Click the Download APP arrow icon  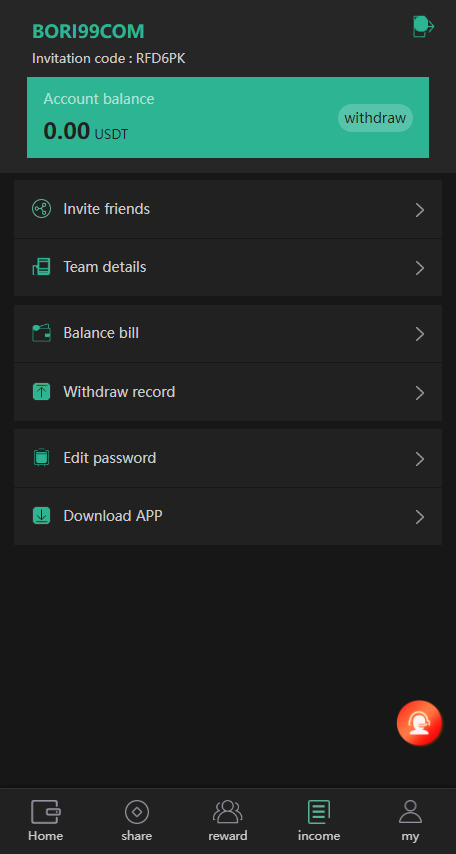[41, 516]
